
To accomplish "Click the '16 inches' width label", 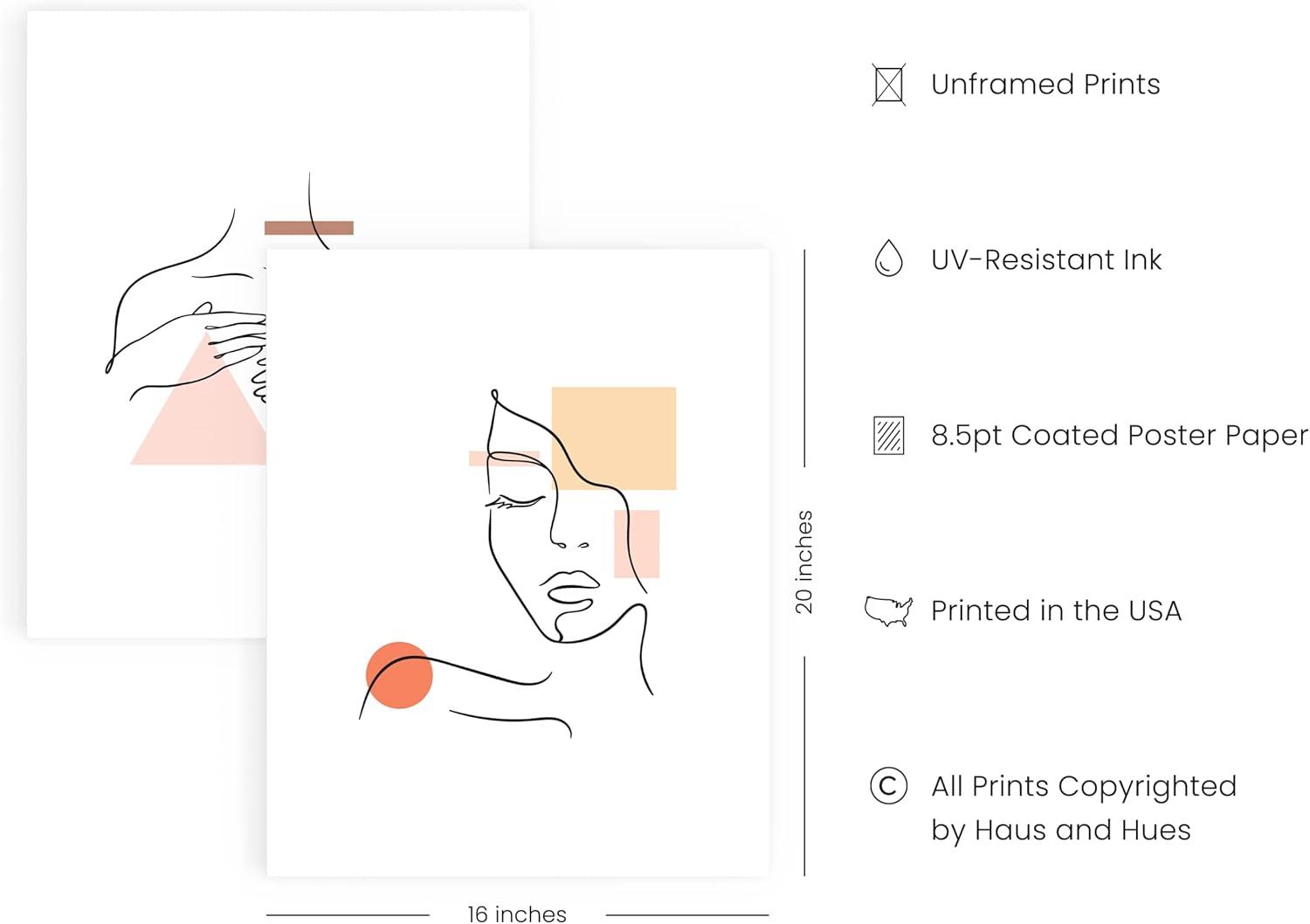I will (x=517, y=914).
